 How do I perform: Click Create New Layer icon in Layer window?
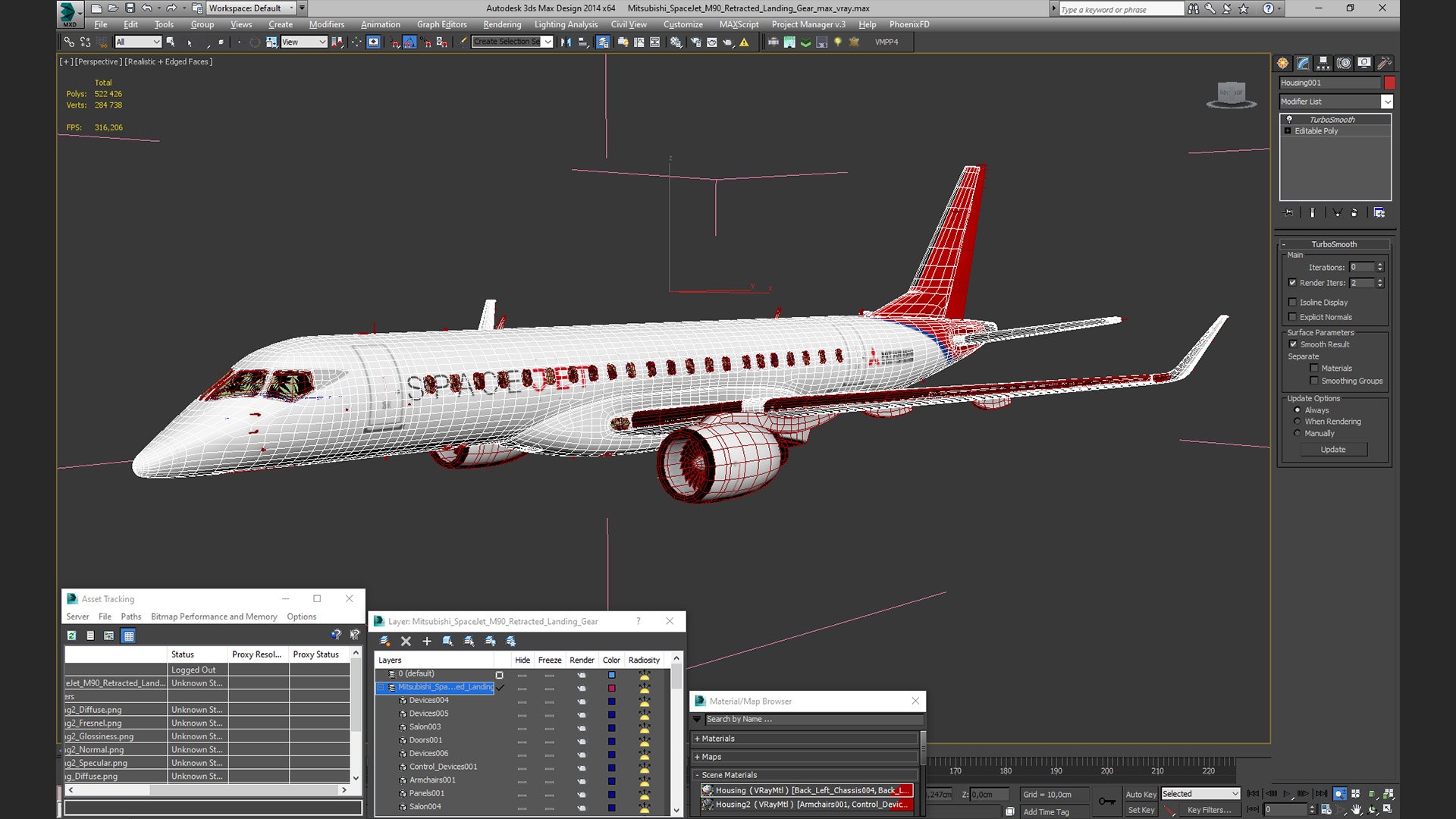pyautogui.click(x=384, y=642)
